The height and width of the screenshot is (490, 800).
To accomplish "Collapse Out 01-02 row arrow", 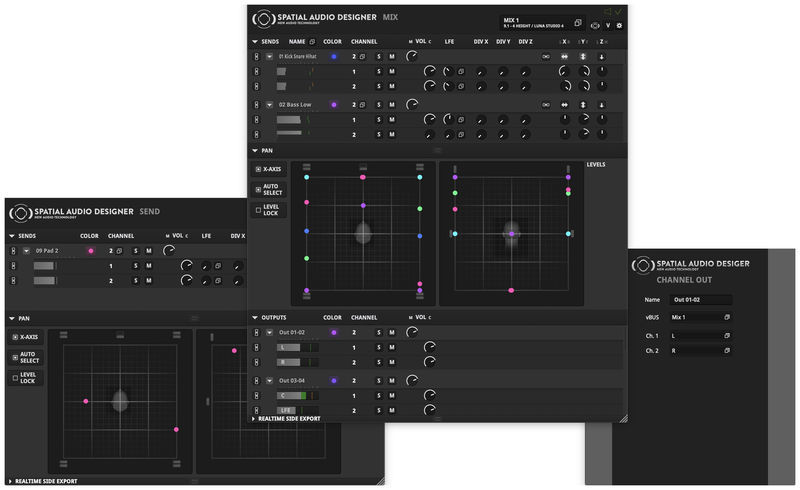I will tap(269, 332).
